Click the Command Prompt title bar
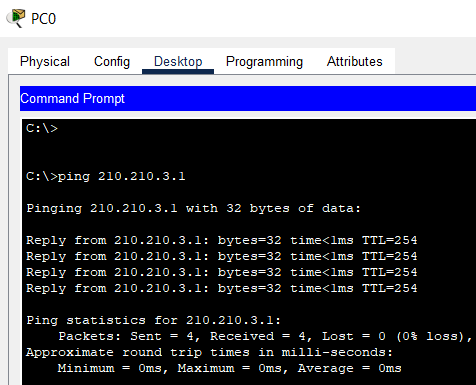This screenshot has width=476, height=385. 248,99
